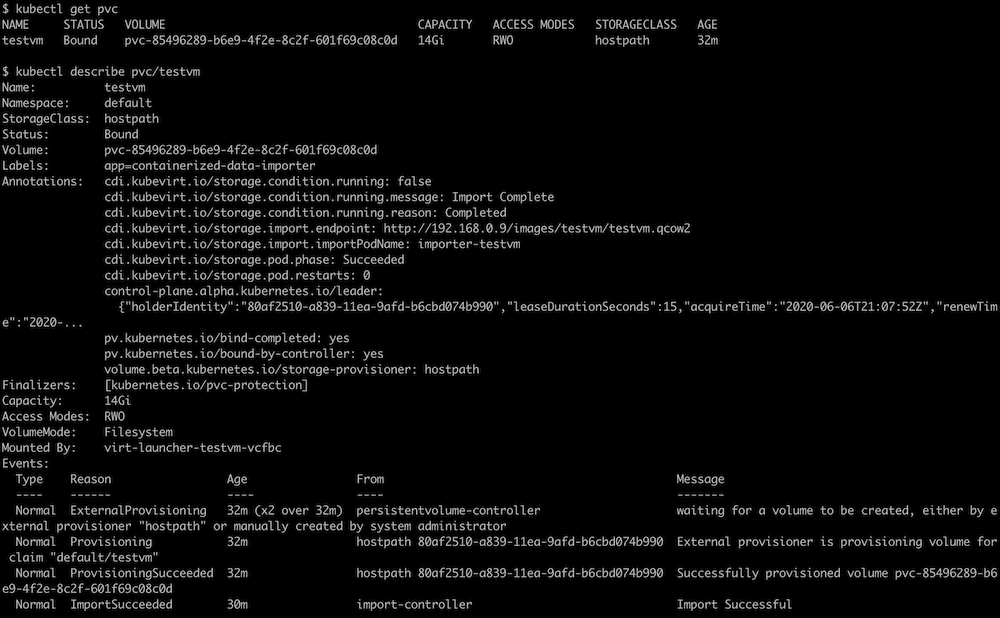
Task: Select the ExternalProvisioning event reason
Action: click(x=138, y=511)
